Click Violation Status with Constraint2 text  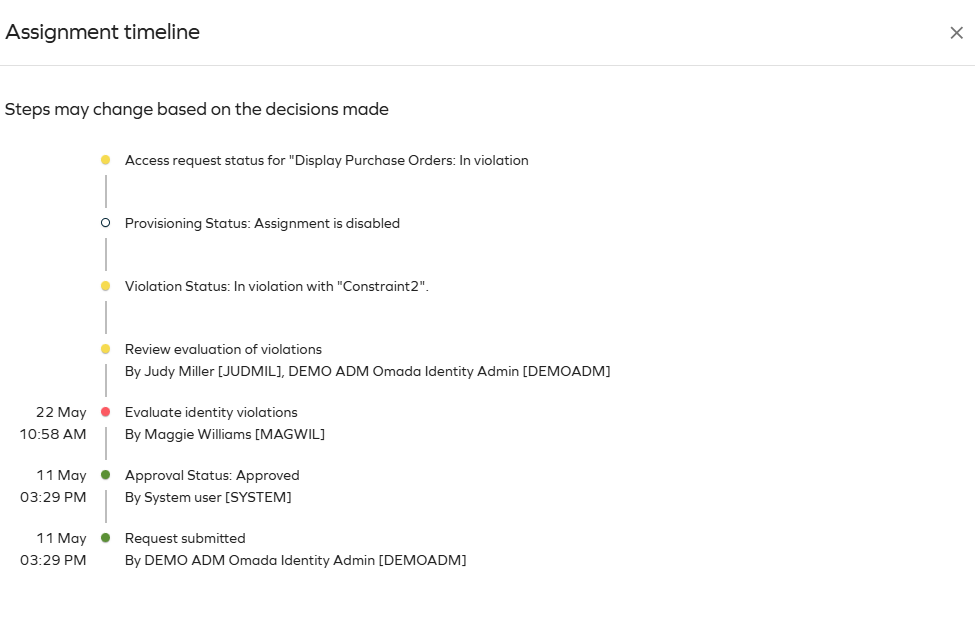(x=277, y=286)
